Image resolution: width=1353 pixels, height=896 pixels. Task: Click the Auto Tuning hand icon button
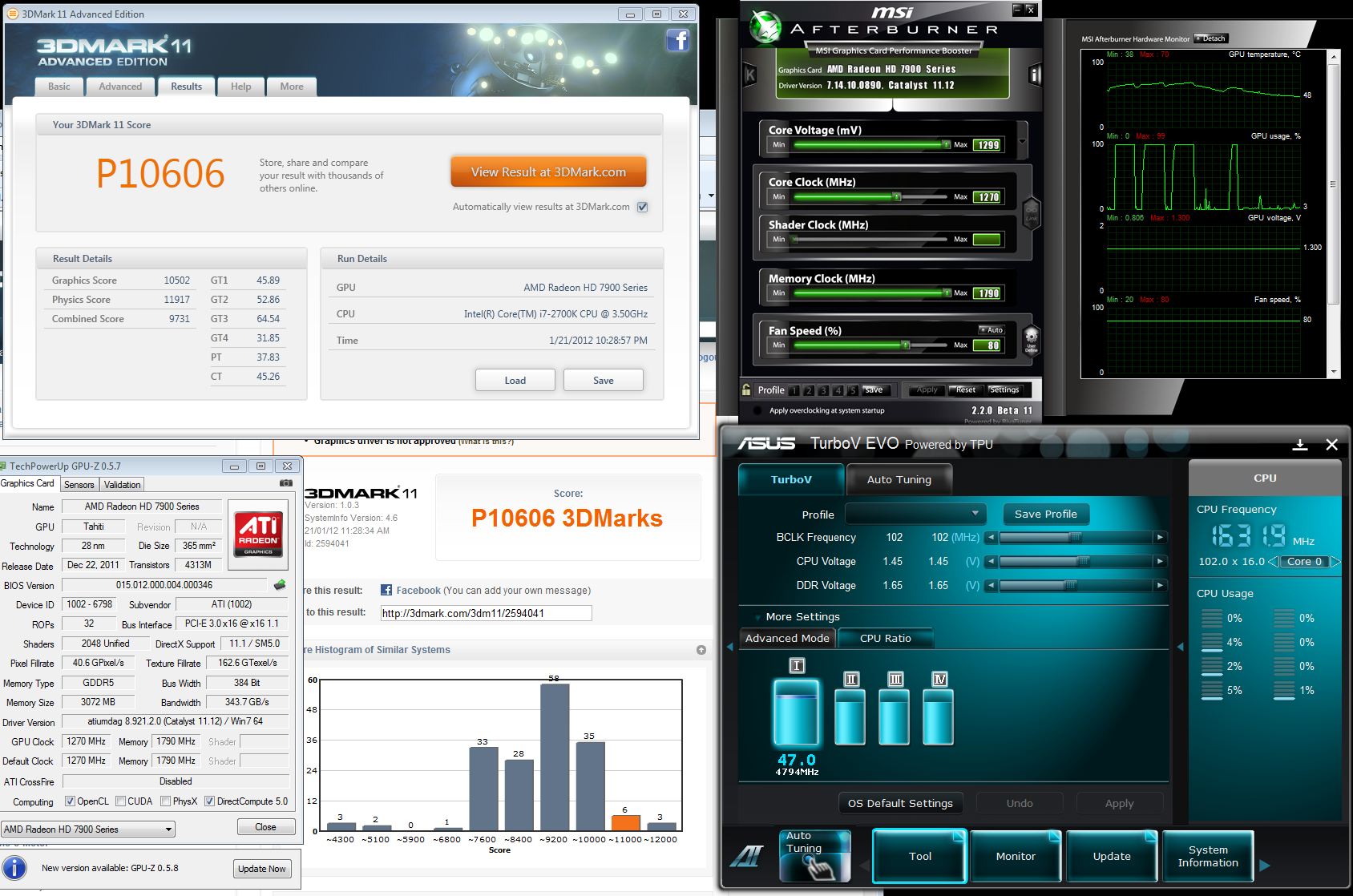coord(814,855)
